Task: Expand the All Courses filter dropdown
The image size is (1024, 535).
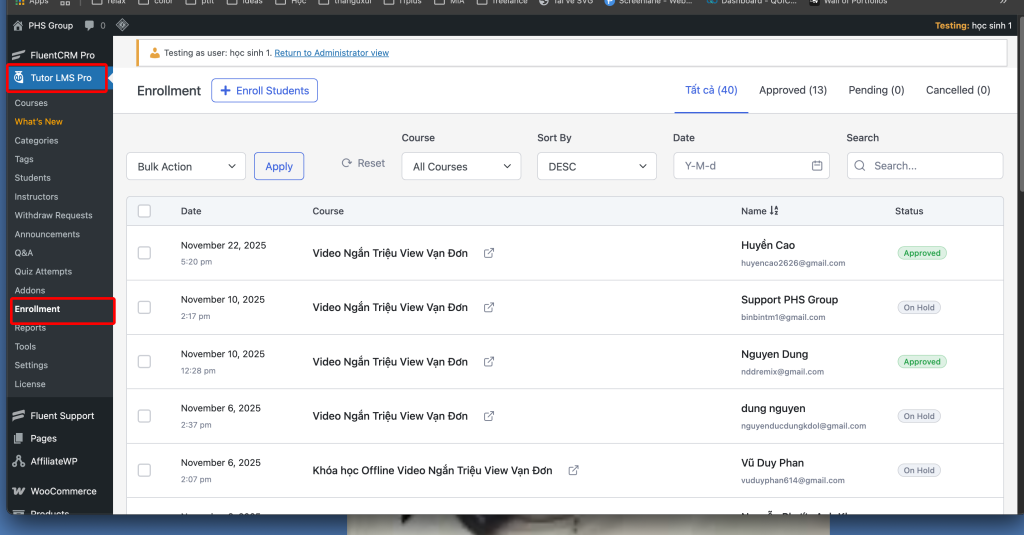Action: [461, 166]
